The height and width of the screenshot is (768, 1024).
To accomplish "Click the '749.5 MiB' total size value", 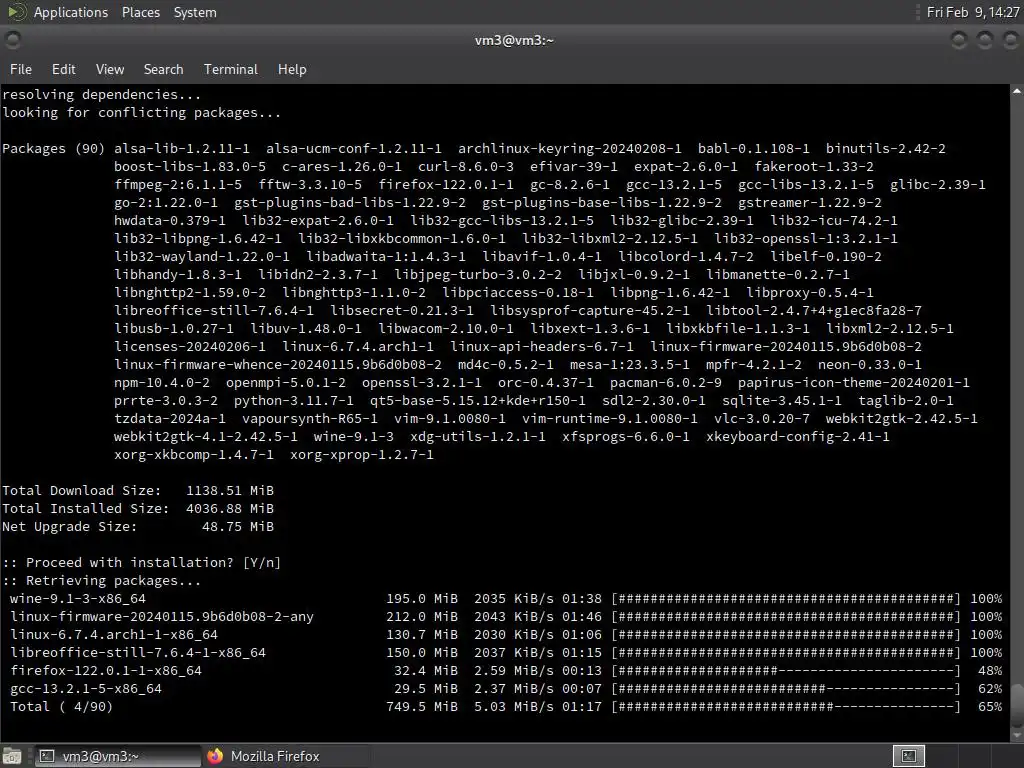I will 422,707.
